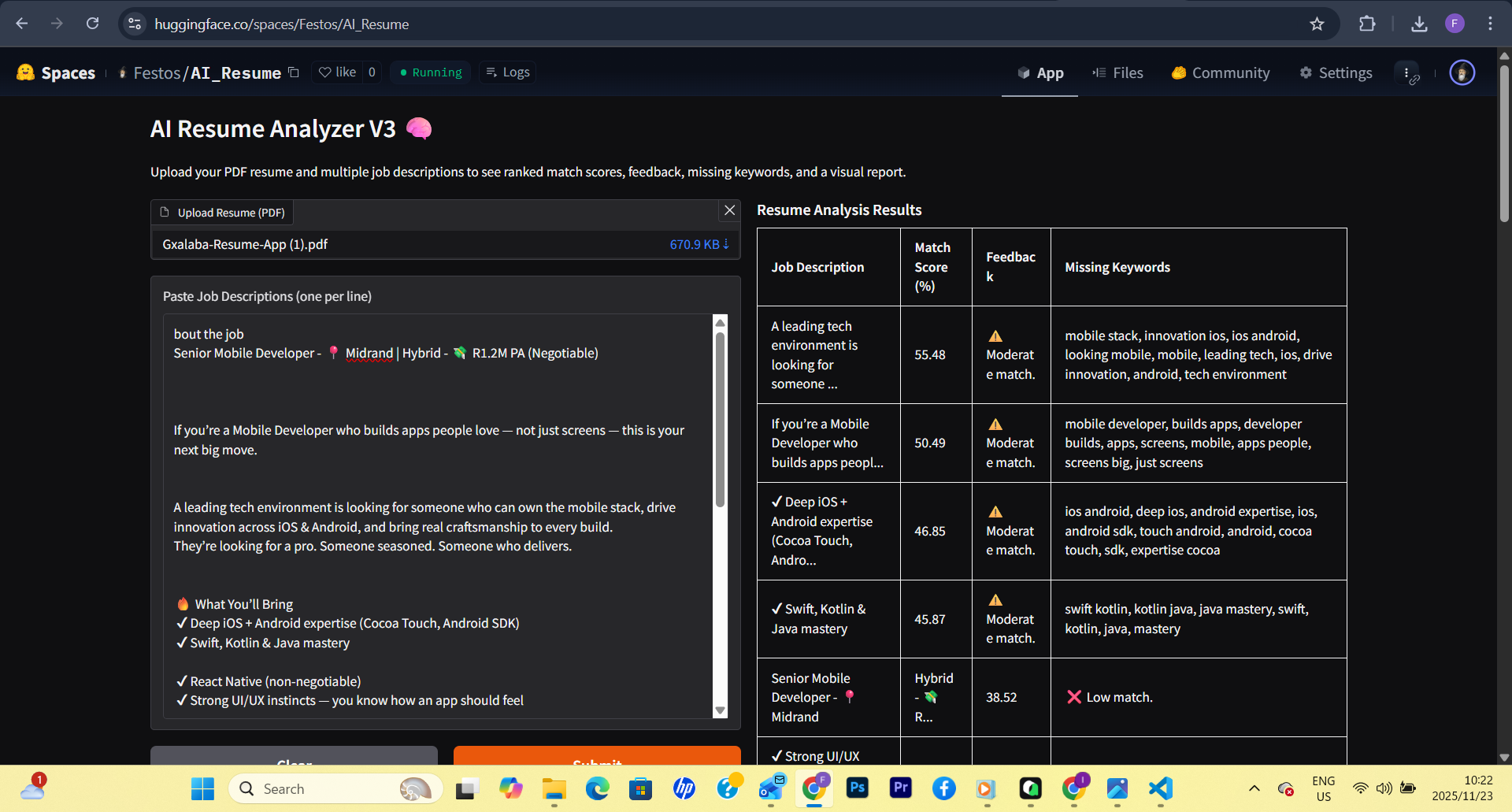Open the browser downloads panel
The width and height of the screenshot is (1512, 812).
click(x=1419, y=24)
